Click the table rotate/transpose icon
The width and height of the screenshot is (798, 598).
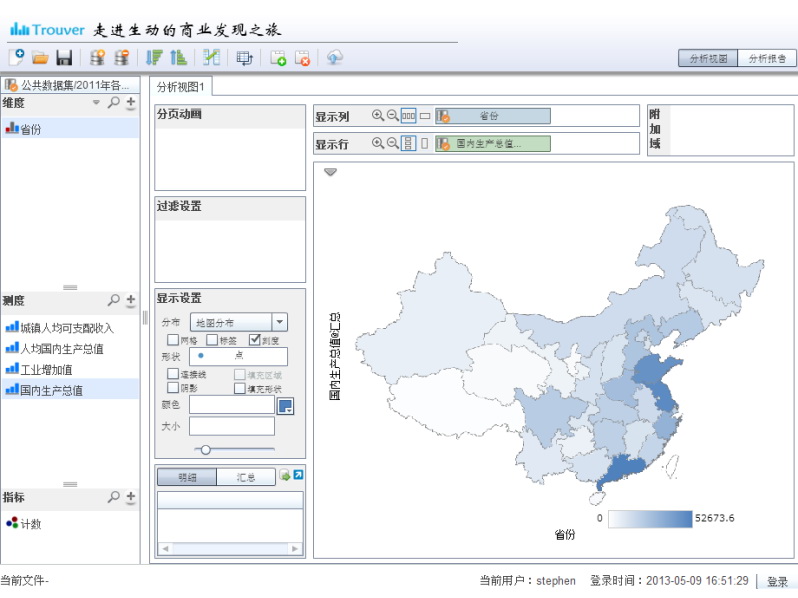coord(245,58)
